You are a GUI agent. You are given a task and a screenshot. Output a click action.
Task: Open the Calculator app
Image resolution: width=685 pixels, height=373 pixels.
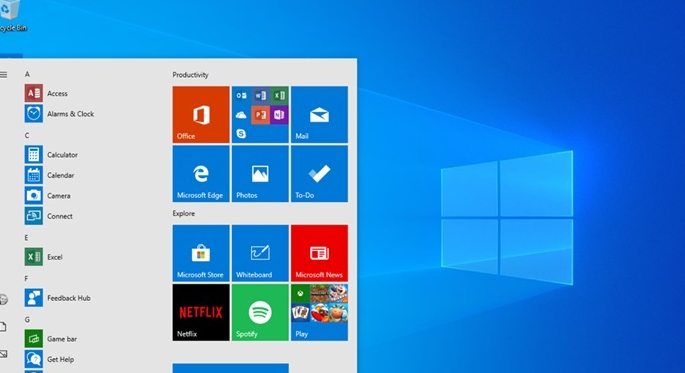point(51,155)
